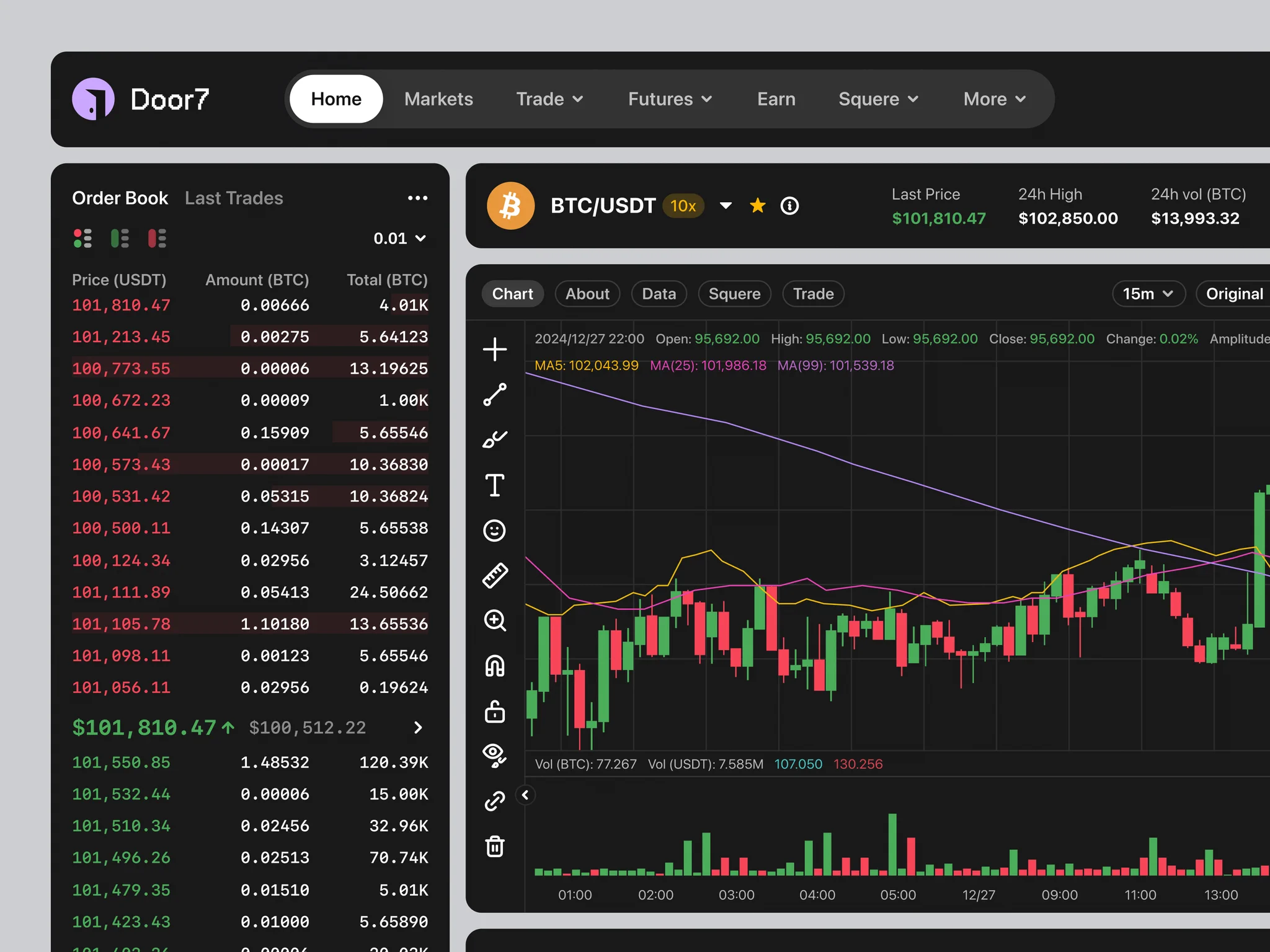Open the Earn page
Viewport: 1270px width, 952px height.
(776, 99)
